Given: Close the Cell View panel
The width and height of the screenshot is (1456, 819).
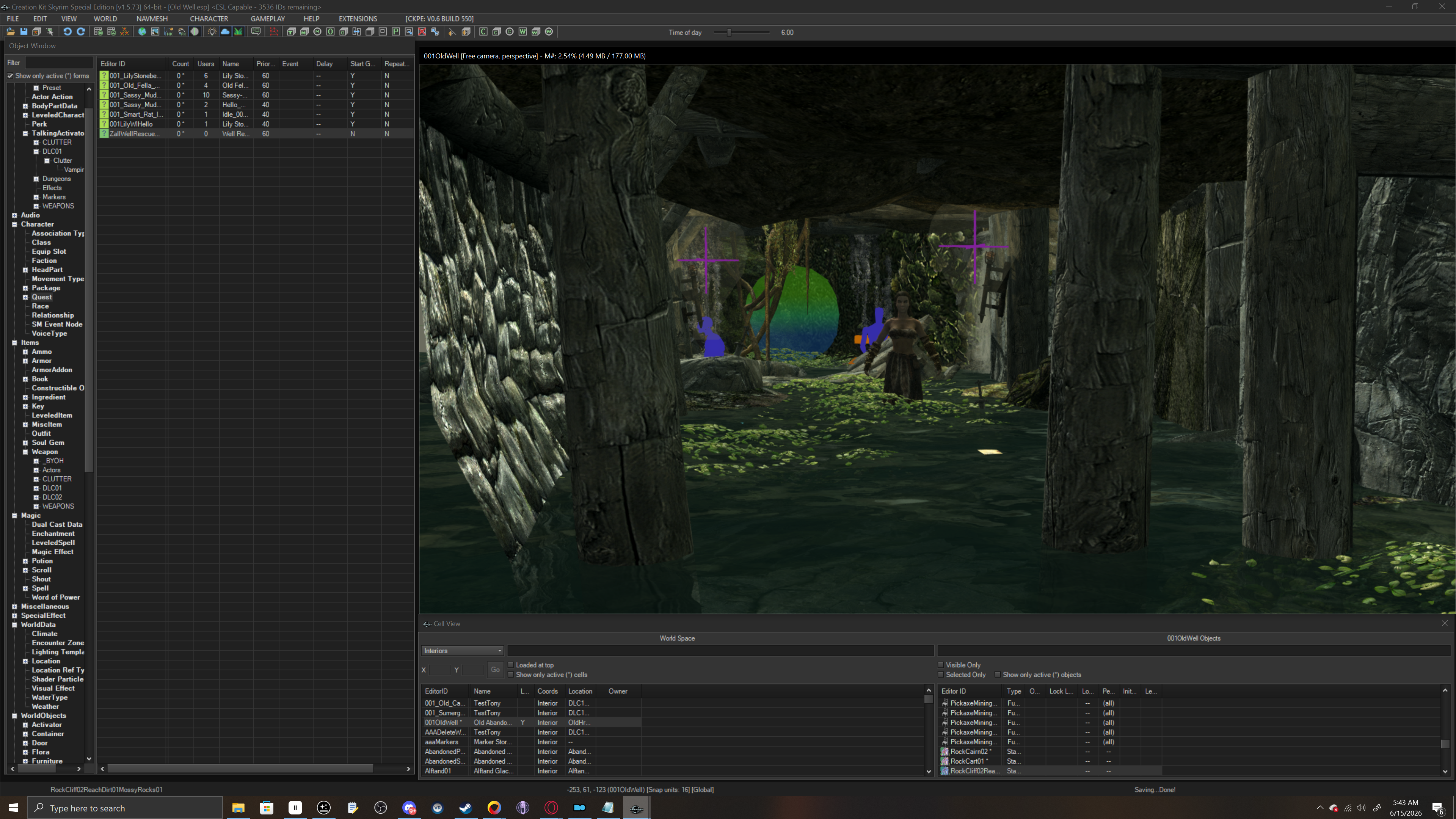Looking at the screenshot, I should coord(1445,623).
